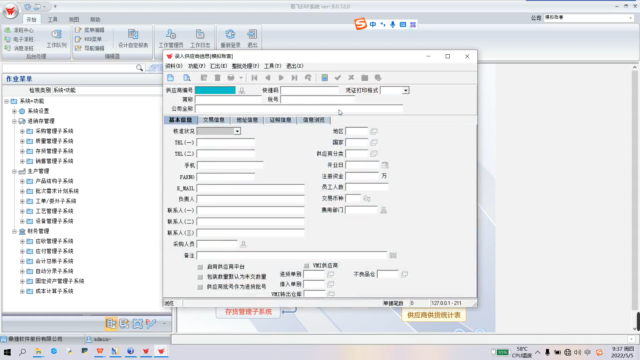Click the 供应商供货统计表 button
This screenshot has height=360, width=640.
433,315
